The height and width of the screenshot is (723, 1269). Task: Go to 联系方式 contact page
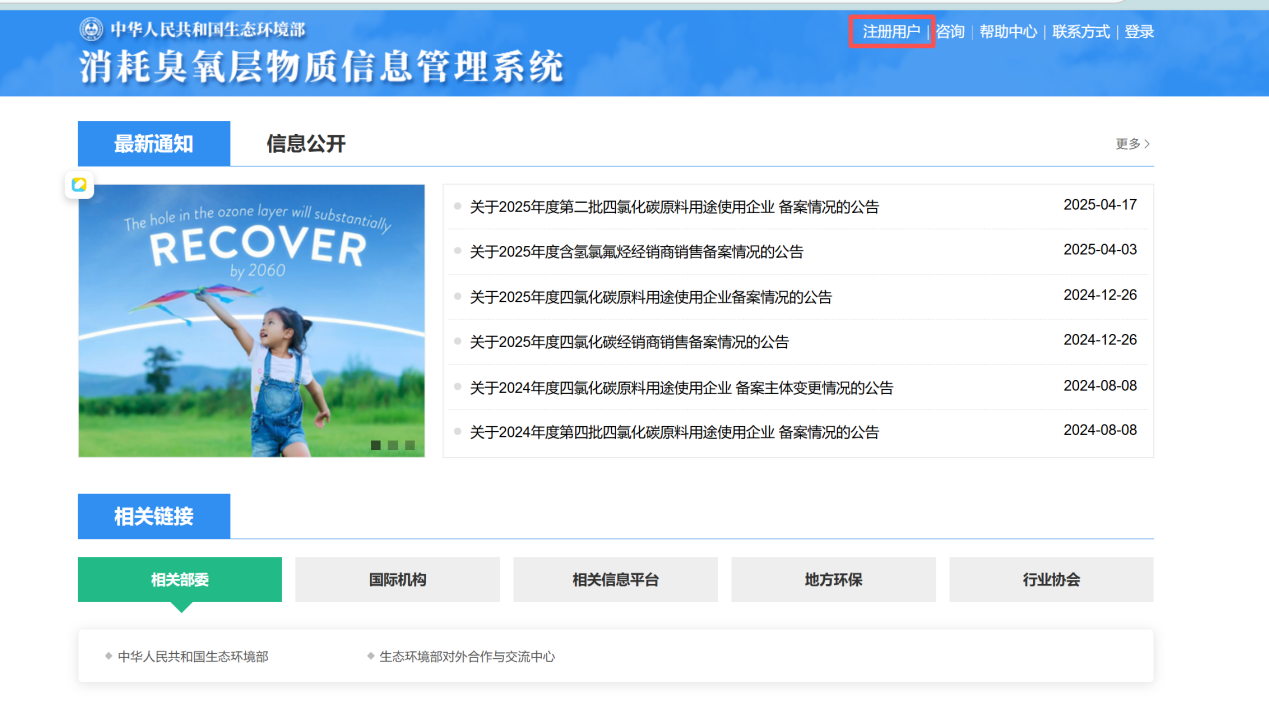coord(1081,32)
